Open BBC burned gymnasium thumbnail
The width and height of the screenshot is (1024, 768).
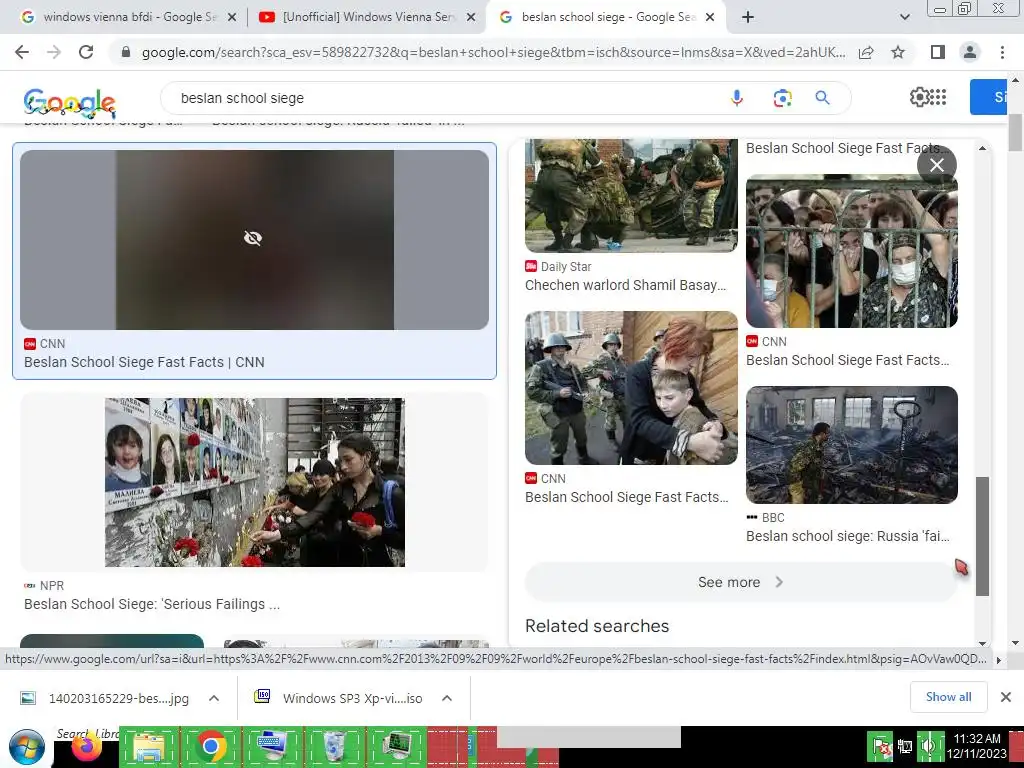(852, 445)
